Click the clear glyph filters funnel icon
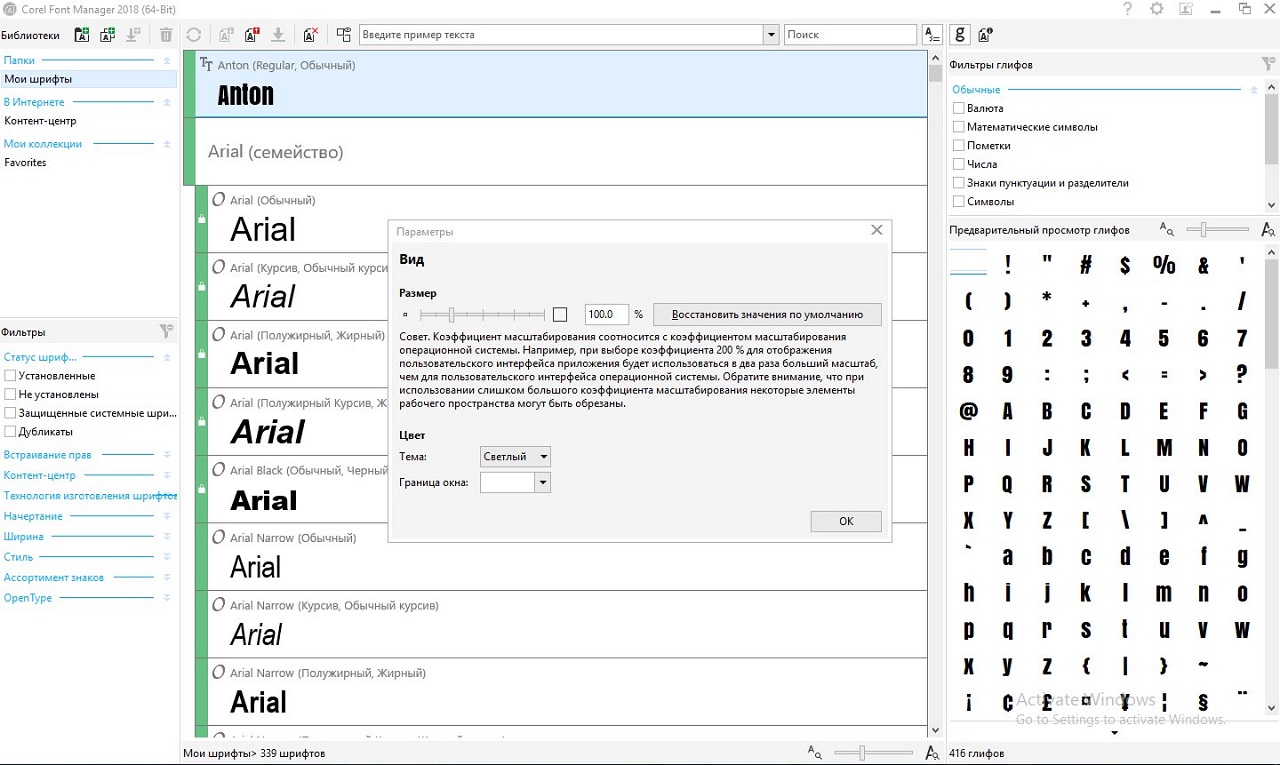This screenshot has width=1280, height=765. click(x=1268, y=65)
